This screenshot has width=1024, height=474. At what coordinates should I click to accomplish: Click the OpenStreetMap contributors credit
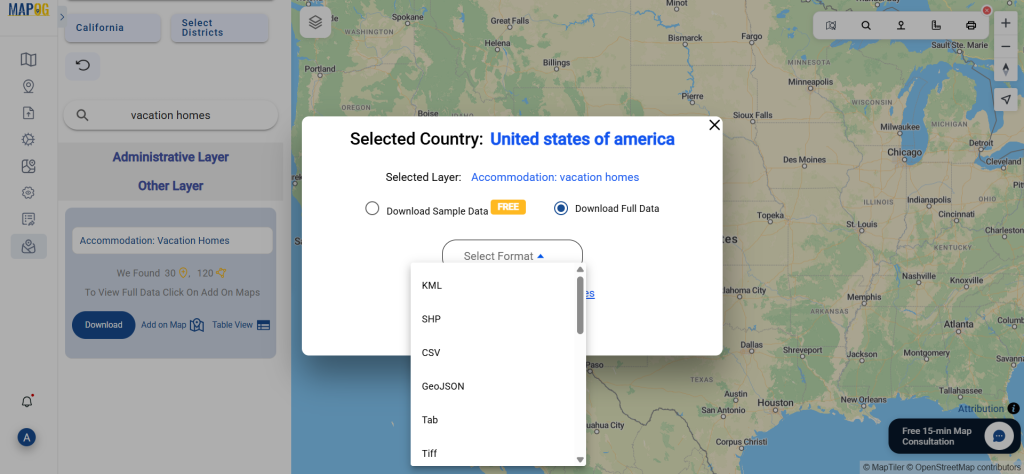click(965, 467)
